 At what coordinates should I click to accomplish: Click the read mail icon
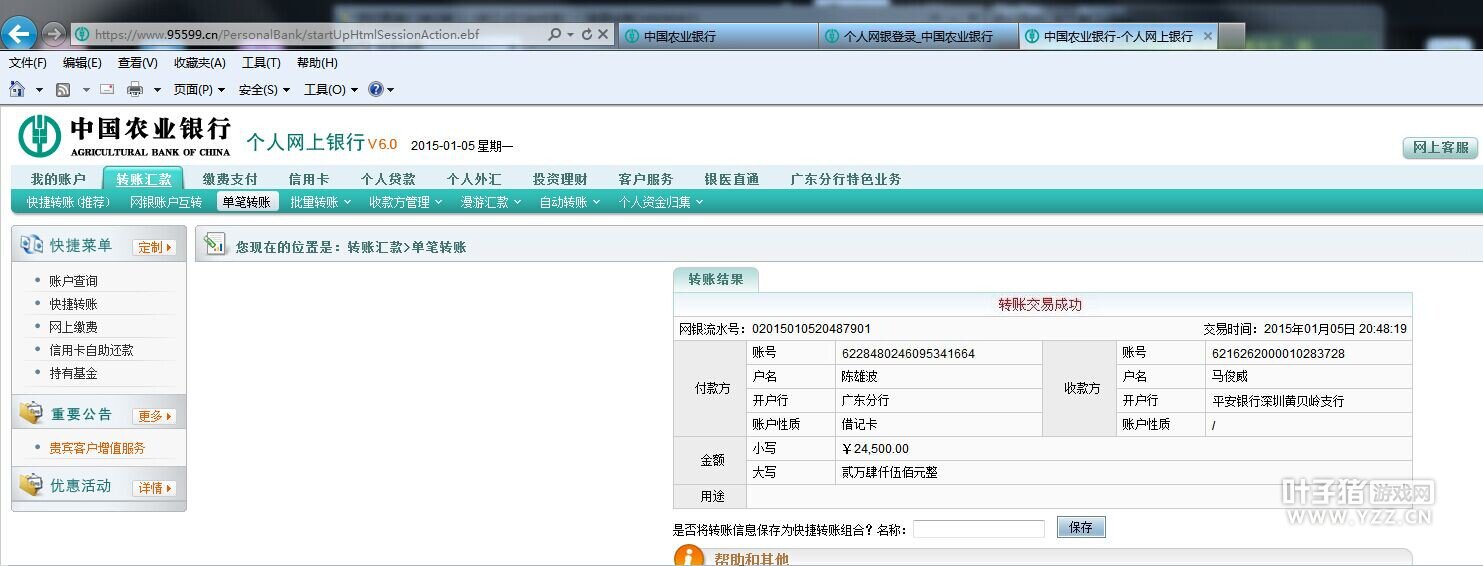click(107, 89)
